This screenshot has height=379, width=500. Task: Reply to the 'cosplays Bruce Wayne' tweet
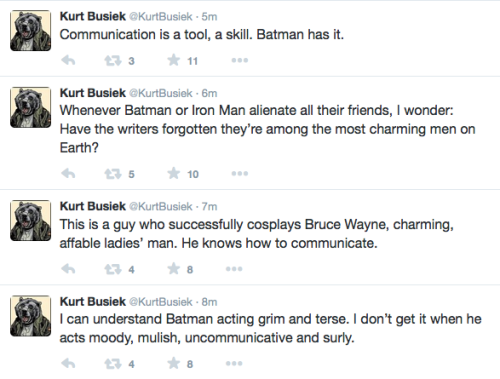click(x=68, y=269)
